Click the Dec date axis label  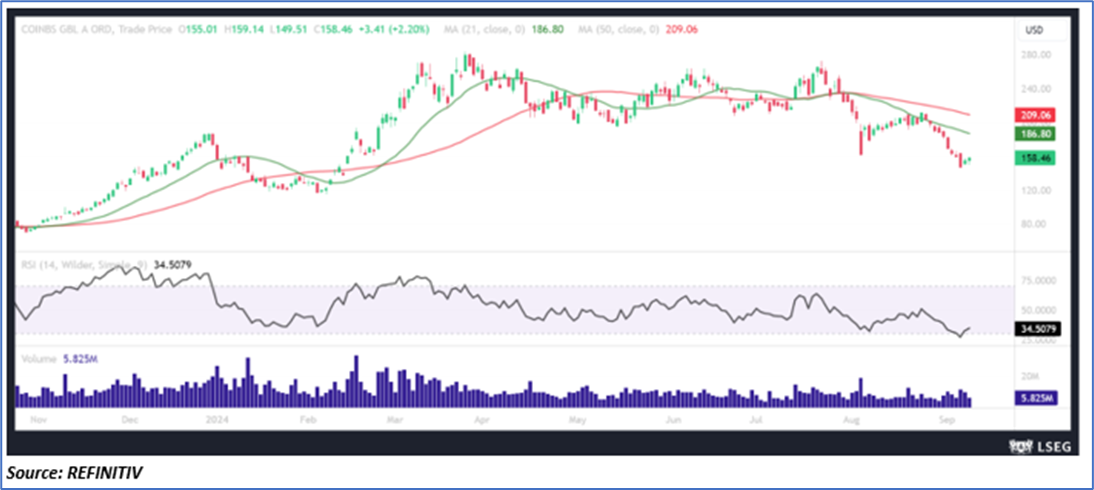click(129, 421)
